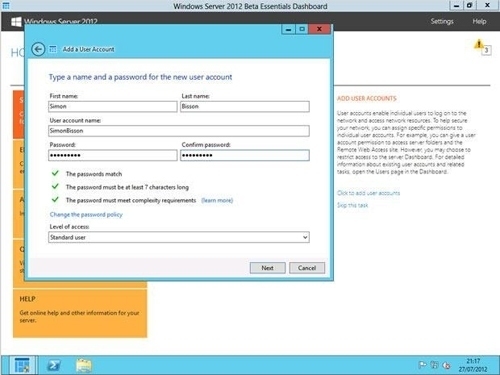
Task: Click the Cancel button
Action: [307, 268]
